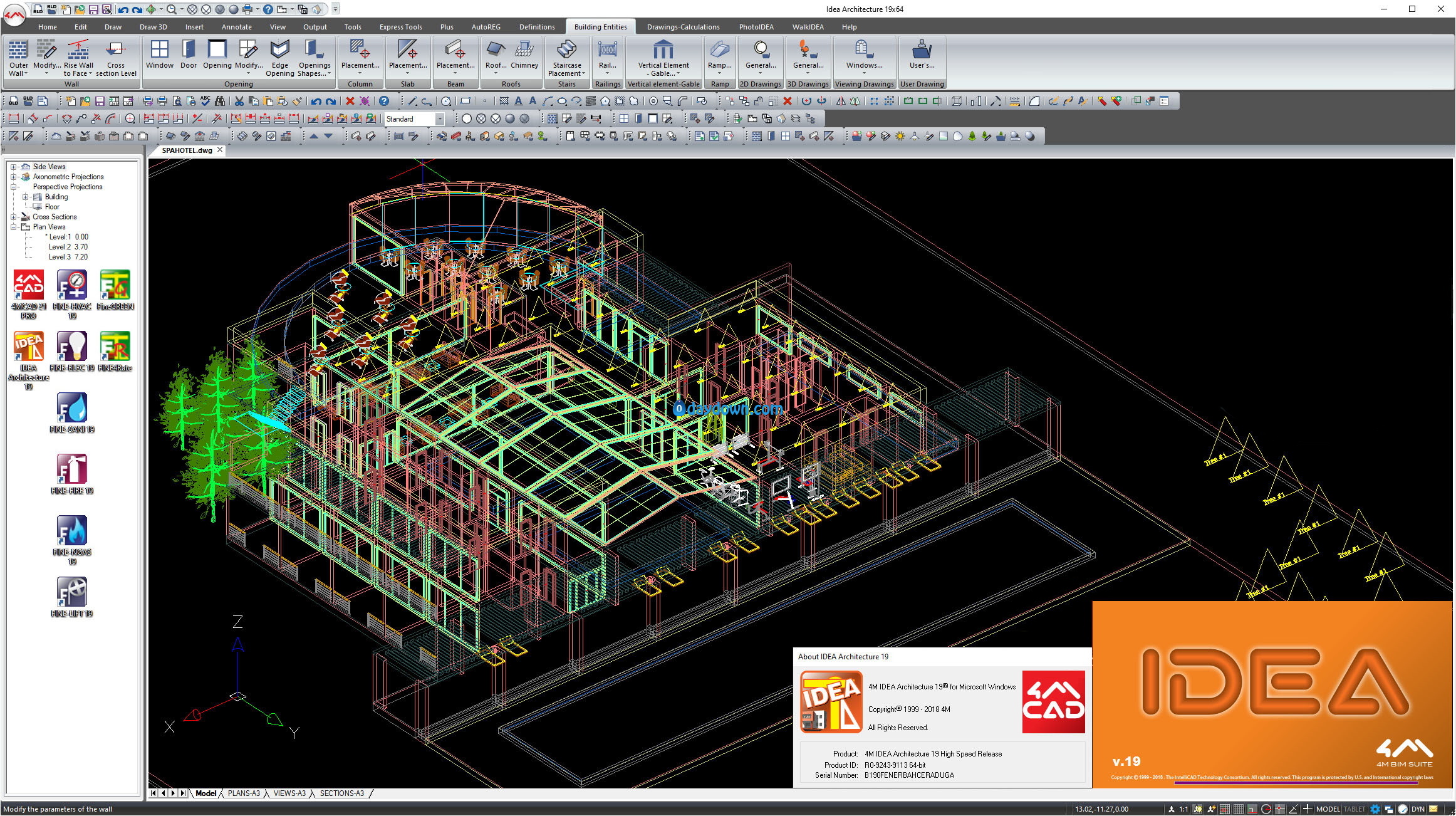Image resolution: width=1456 pixels, height=816 pixels.
Task: Switch to the AutoREG tab
Action: tap(486, 27)
